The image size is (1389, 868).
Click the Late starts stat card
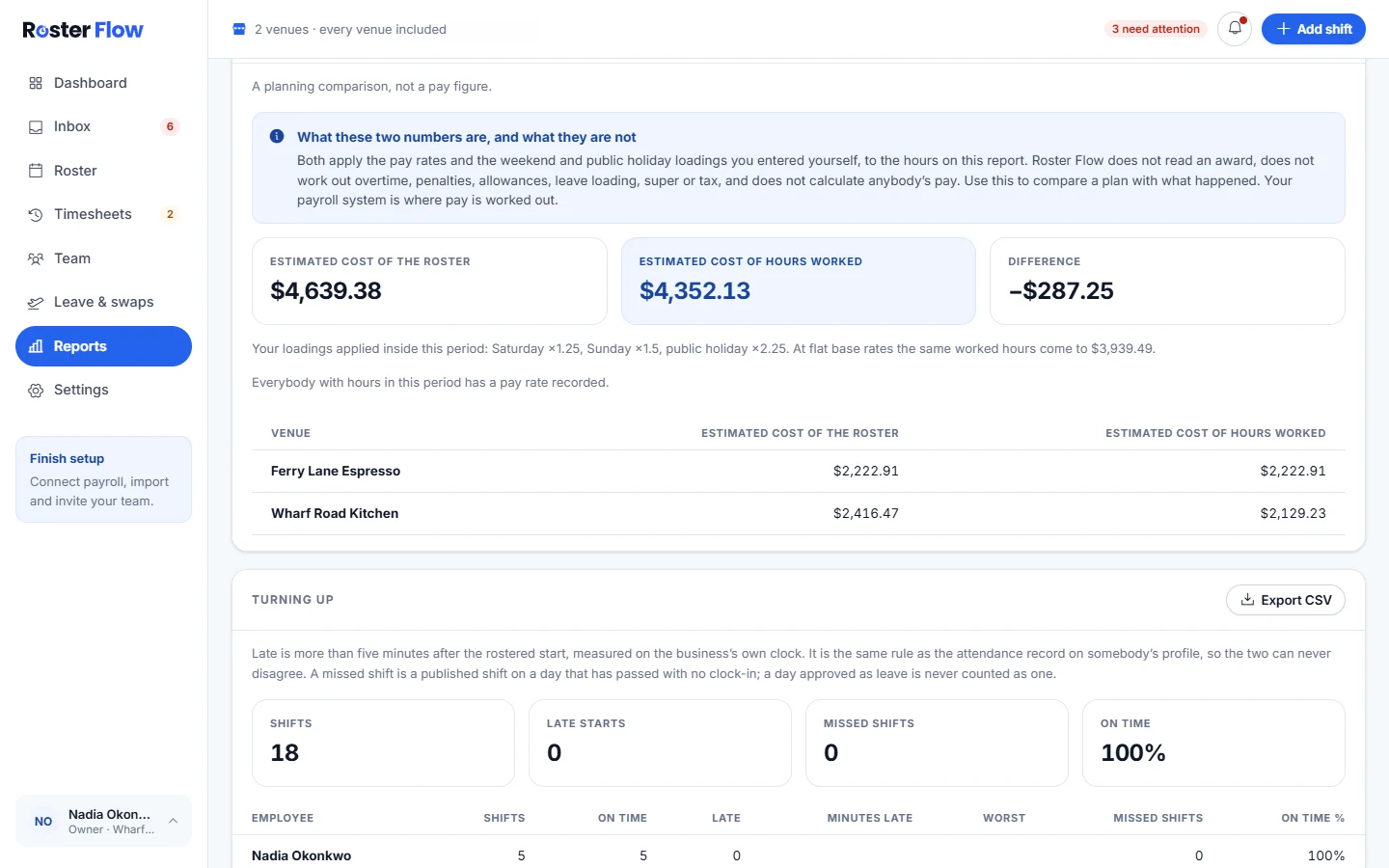[x=660, y=743]
